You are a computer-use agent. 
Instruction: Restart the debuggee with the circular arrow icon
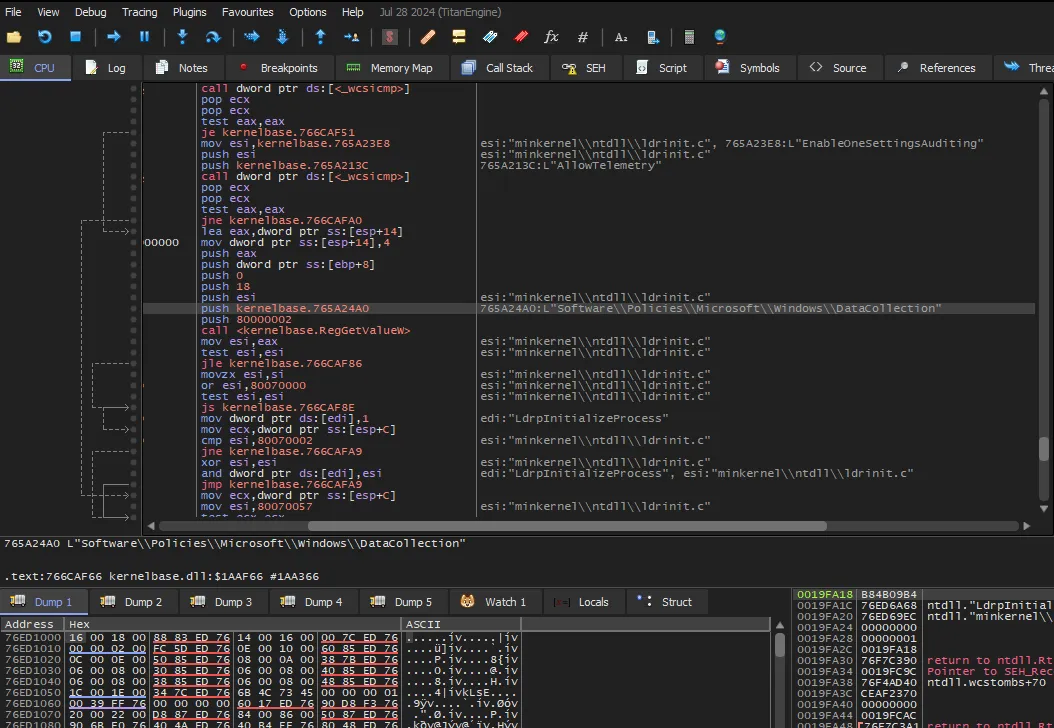point(44,37)
